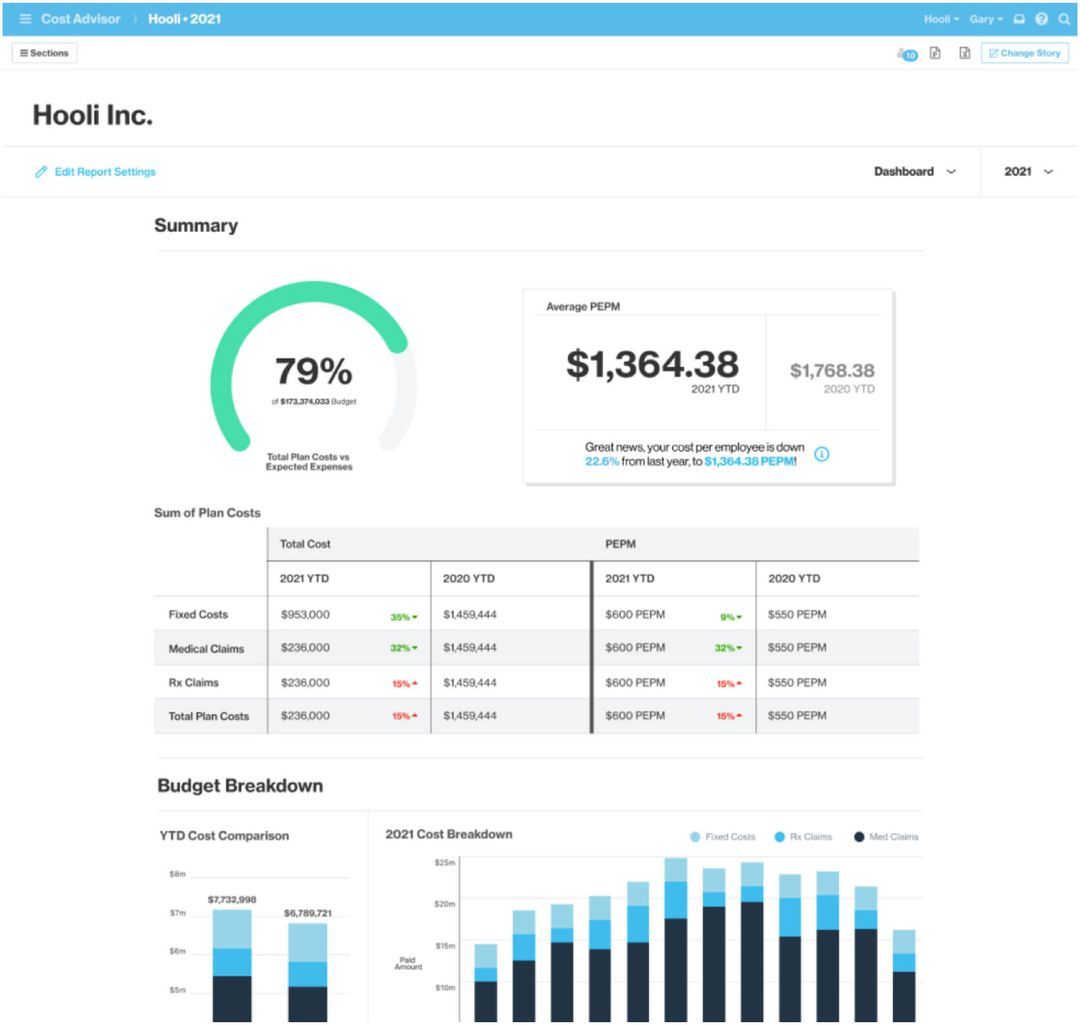Open the Hooli company switcher menu
Screen dimensions: 1080x1025
(x=938, y=19)
